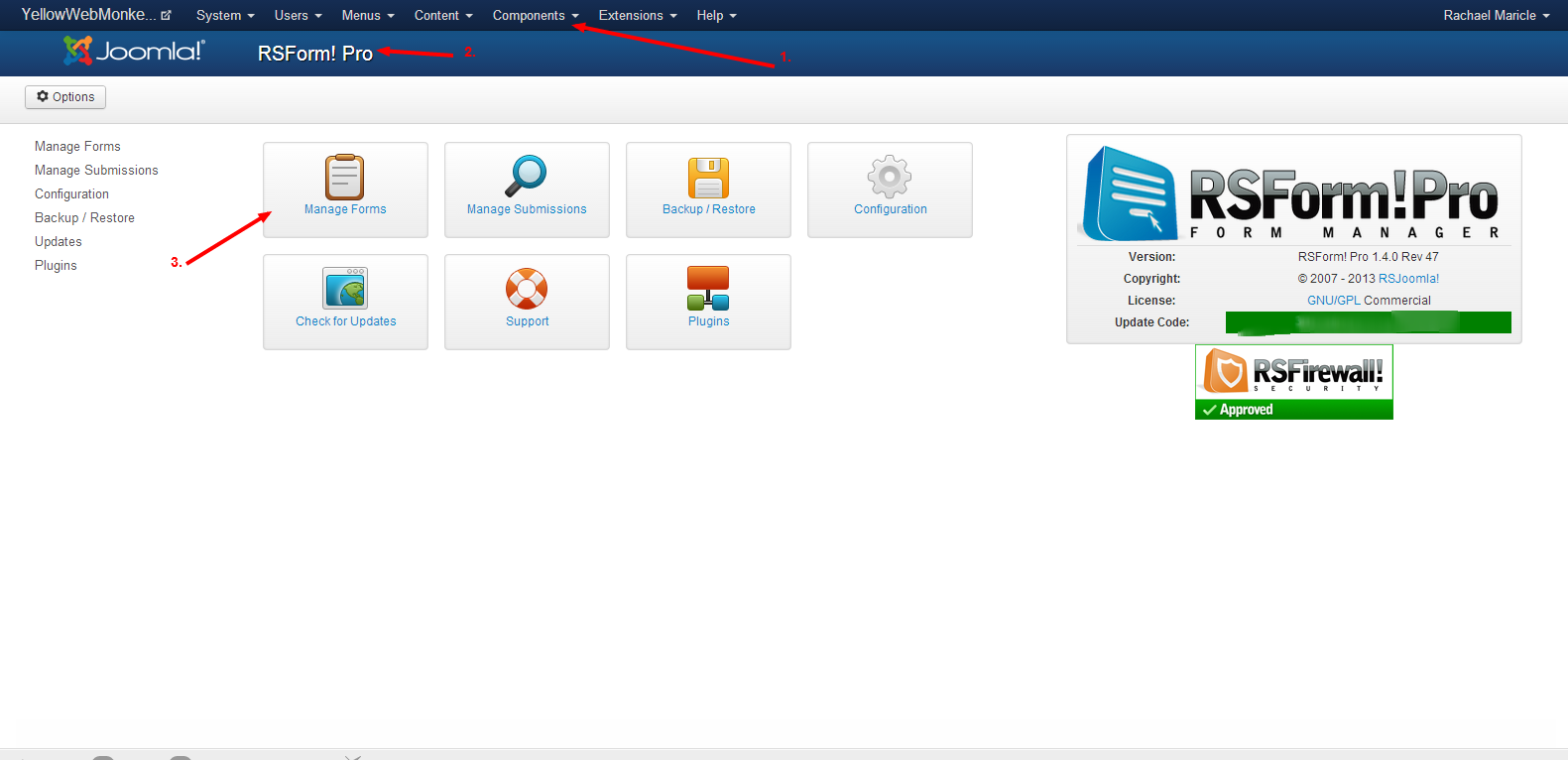Screen dimensions: 1568x760
Task: Open the Check for Updates globe icon
Action: click(345, 289)
